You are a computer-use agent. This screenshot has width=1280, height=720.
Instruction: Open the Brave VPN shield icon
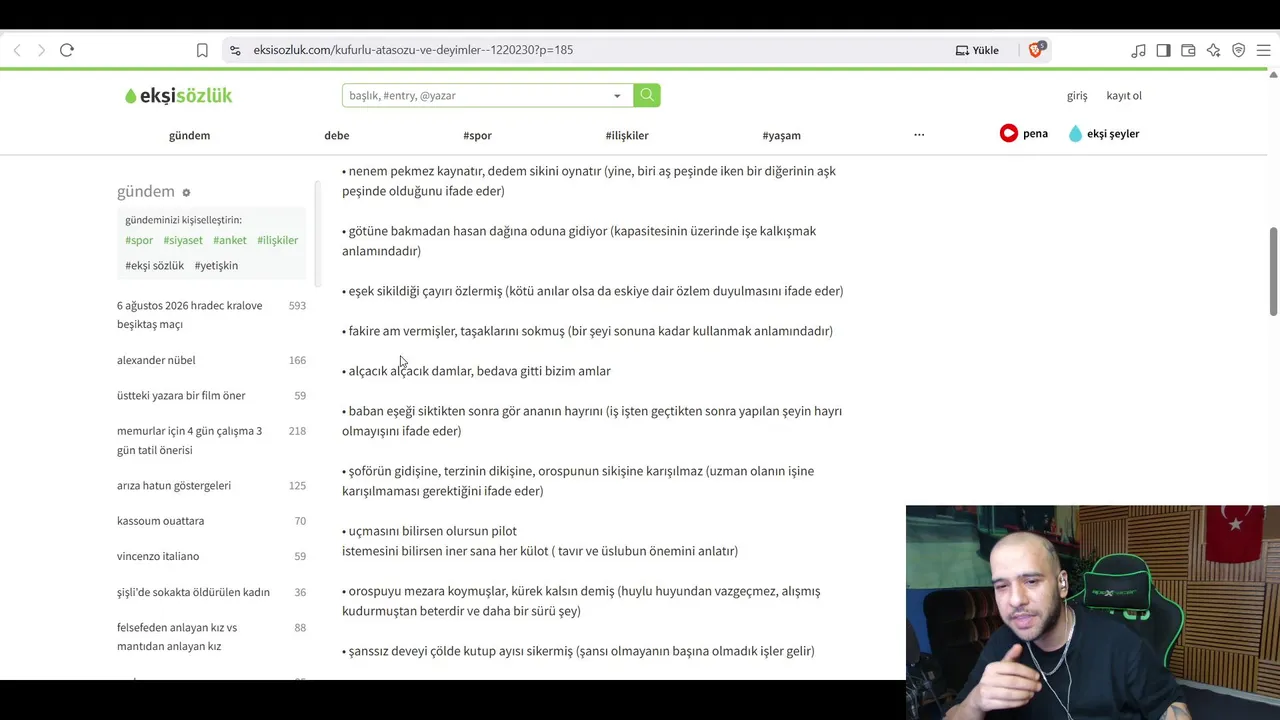click(x=1238, y=50)
